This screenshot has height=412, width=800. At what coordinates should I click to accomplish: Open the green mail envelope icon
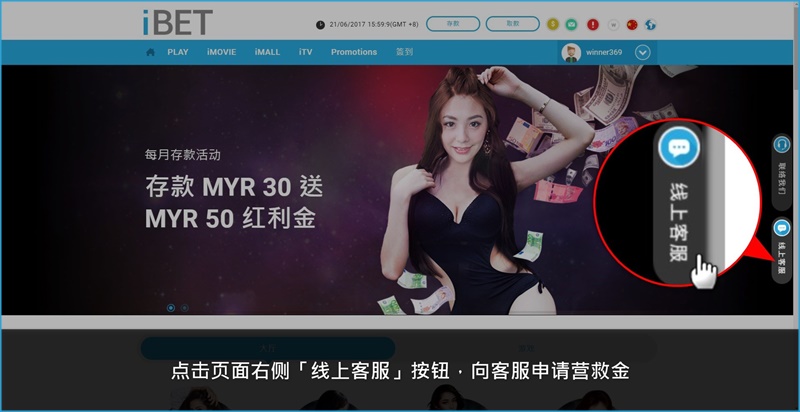[x=571, y=23]
